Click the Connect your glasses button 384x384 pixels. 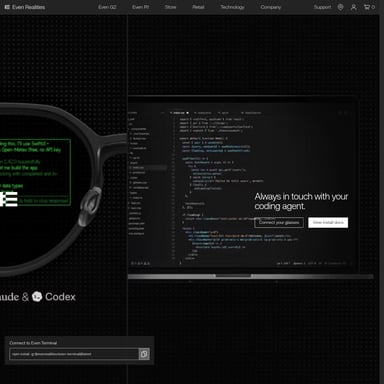(279, 222)
